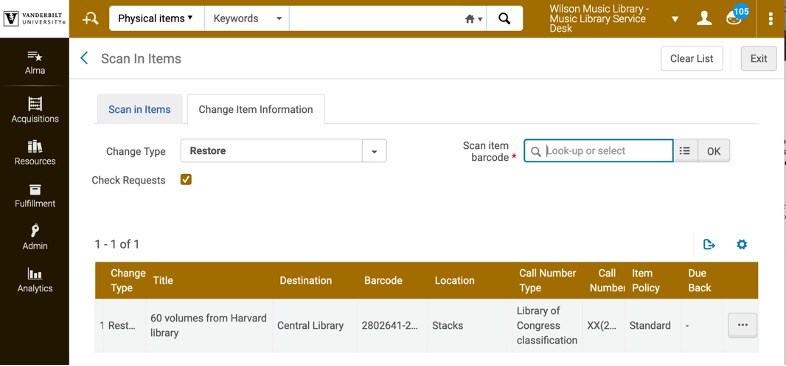Open table column settings gear
The width and height of the screenshot is (786, 366).
[x=742, y=244]
